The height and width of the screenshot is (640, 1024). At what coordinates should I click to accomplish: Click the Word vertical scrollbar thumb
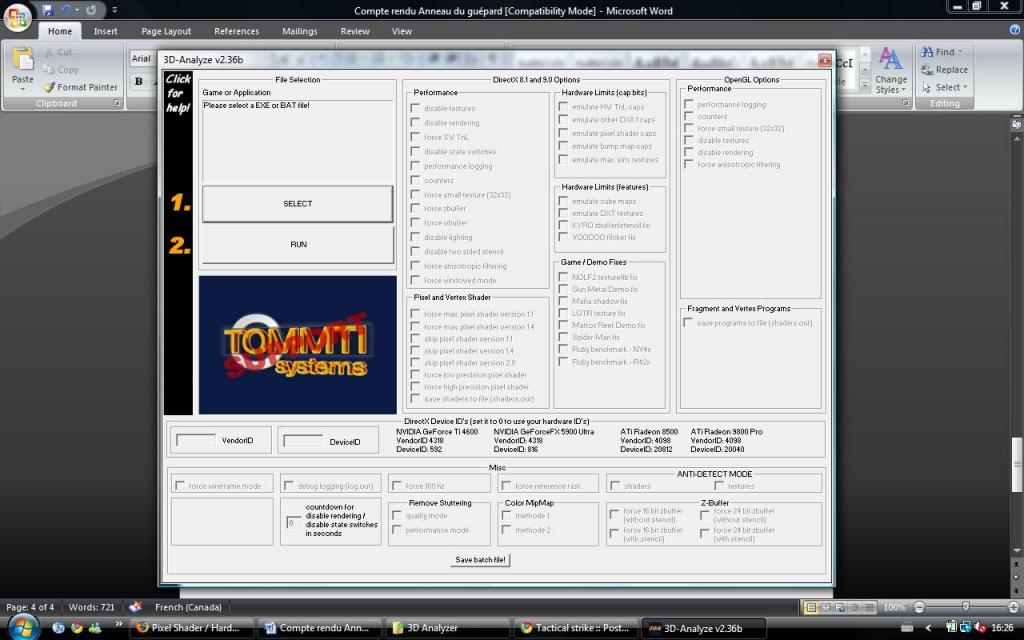1017,464
